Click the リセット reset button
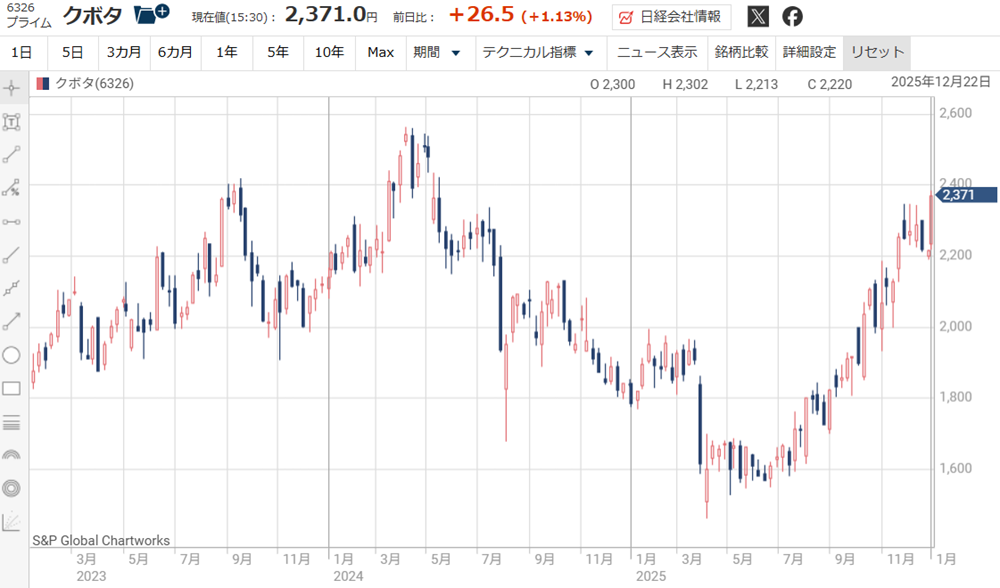 [877, 52]
